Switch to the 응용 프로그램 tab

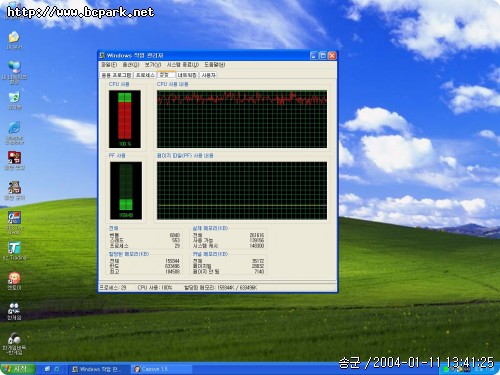pyautogui.click(x=116, y=75)
